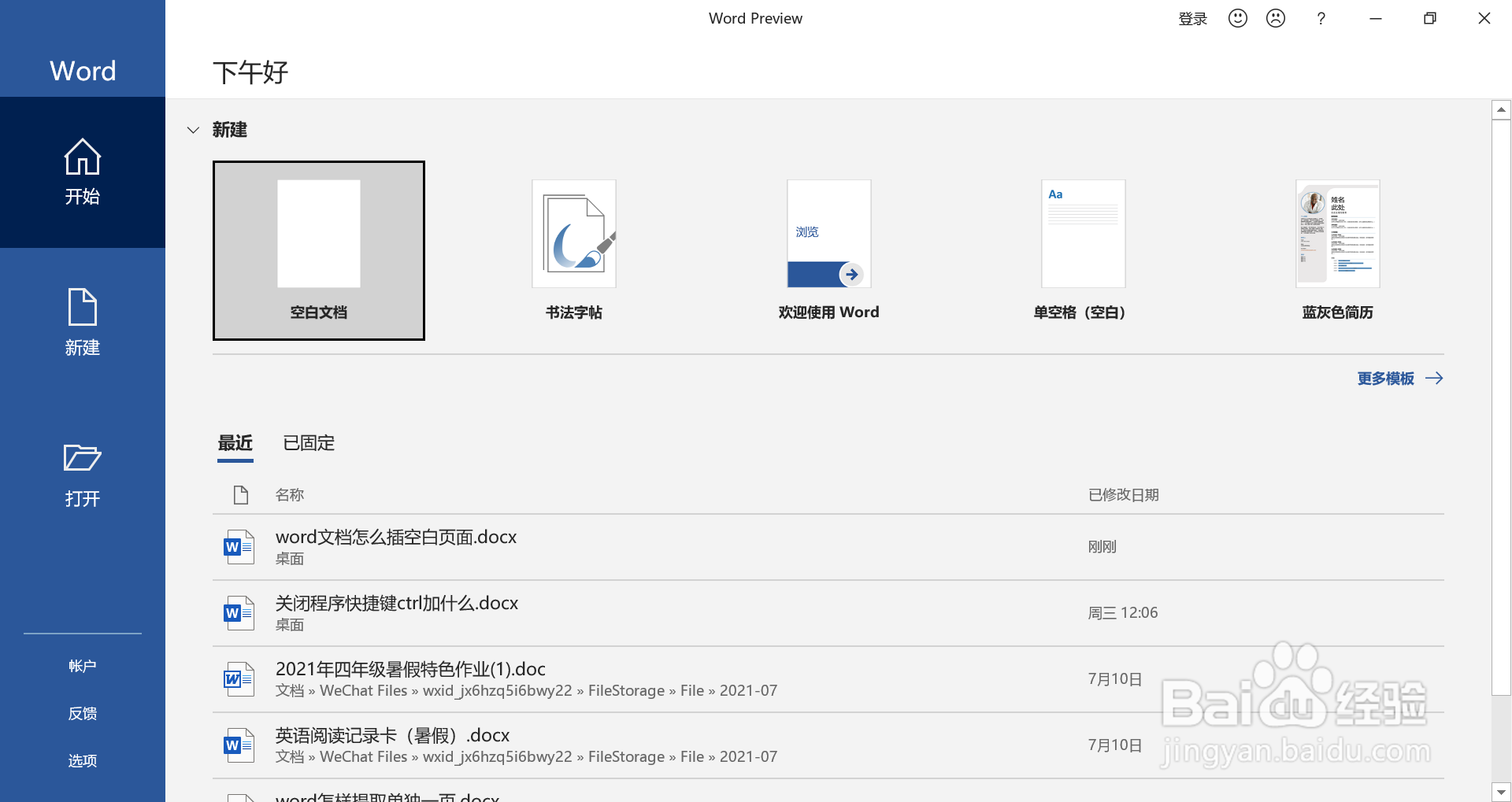Viewport: 1512px width, 802px height.
Task: Create a 空白文档 blank document
Action: tap(319, 251)
